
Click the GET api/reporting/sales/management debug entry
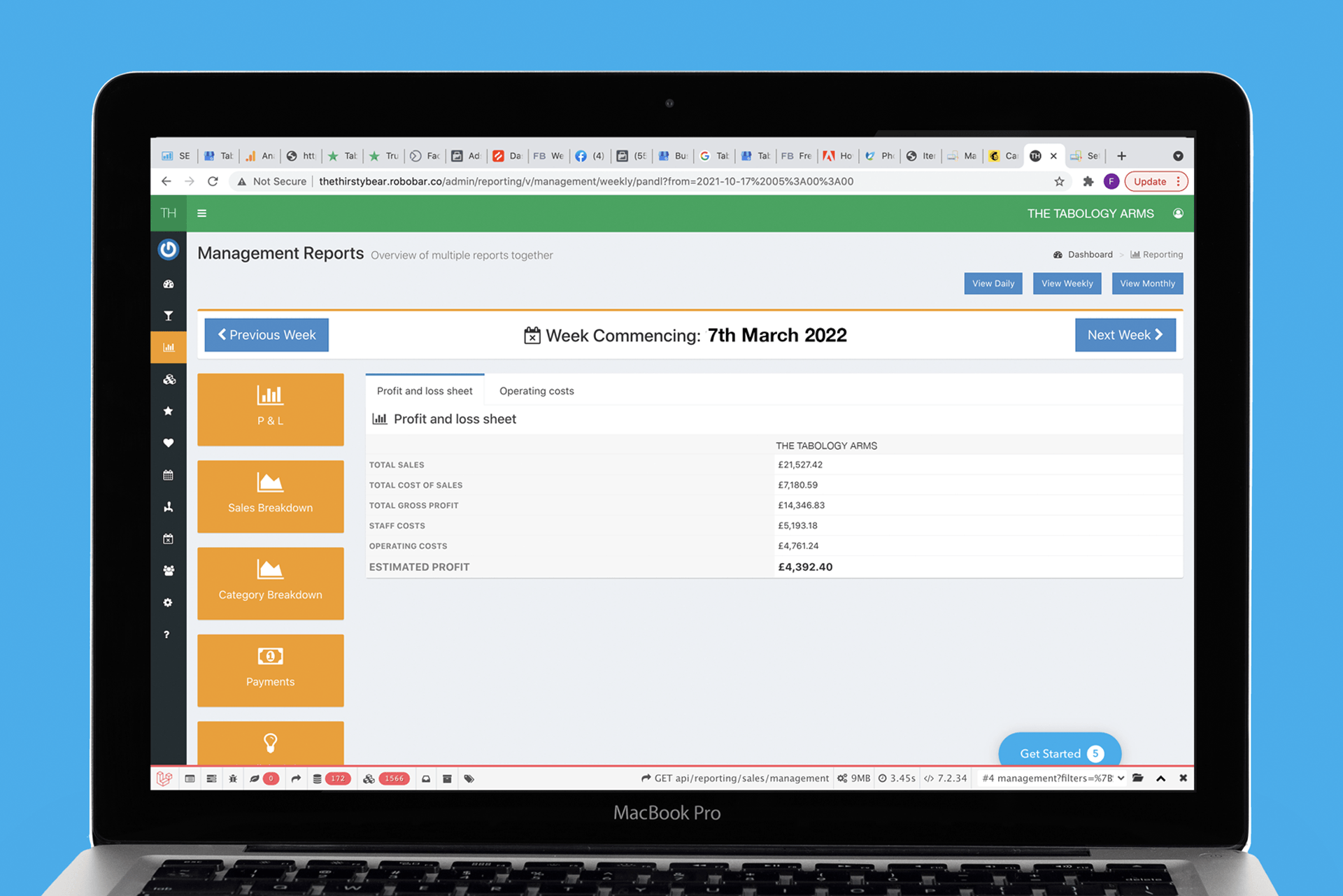click(x=735, y=778)
